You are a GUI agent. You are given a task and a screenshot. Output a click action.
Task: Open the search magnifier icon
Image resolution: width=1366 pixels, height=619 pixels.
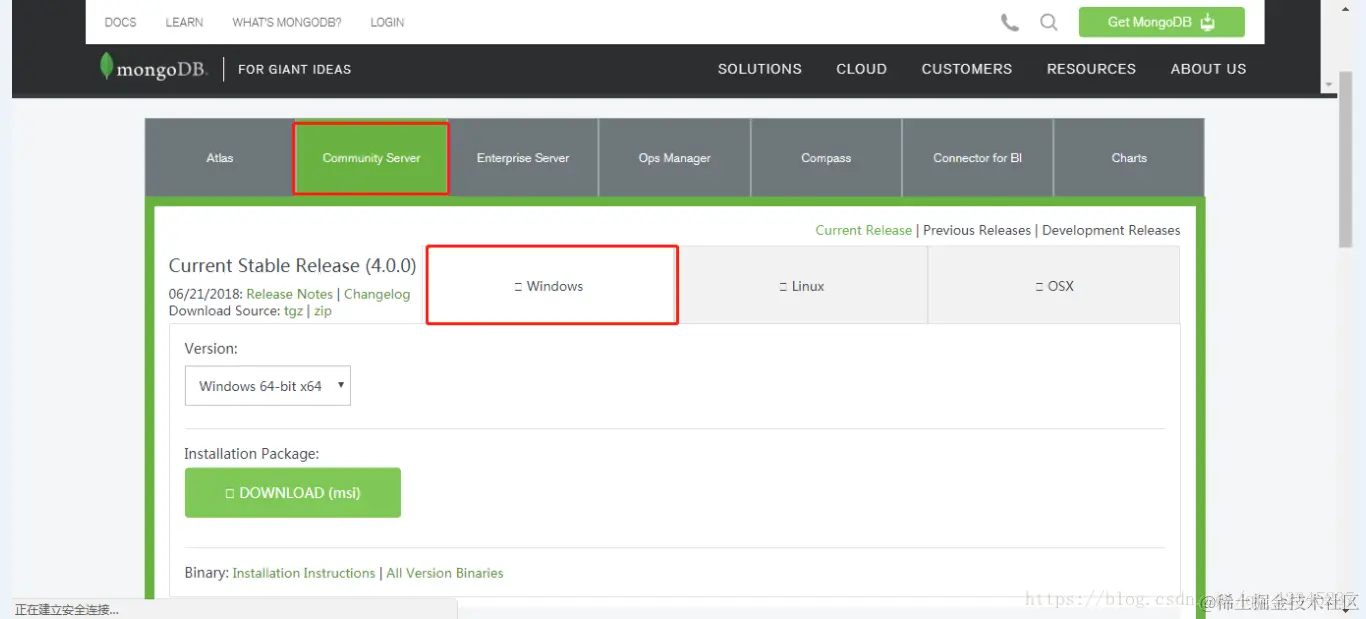click(x=1048, y=22)
